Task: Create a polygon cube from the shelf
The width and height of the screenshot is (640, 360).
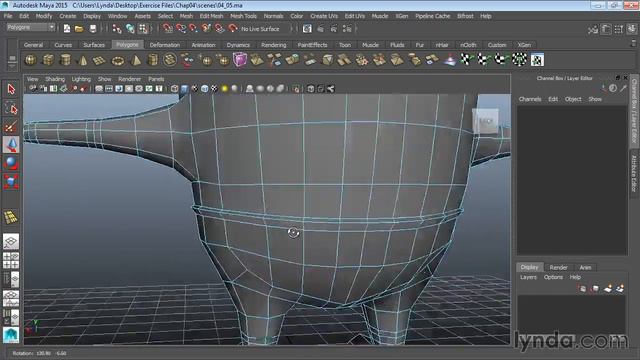Action: (48, 60)
